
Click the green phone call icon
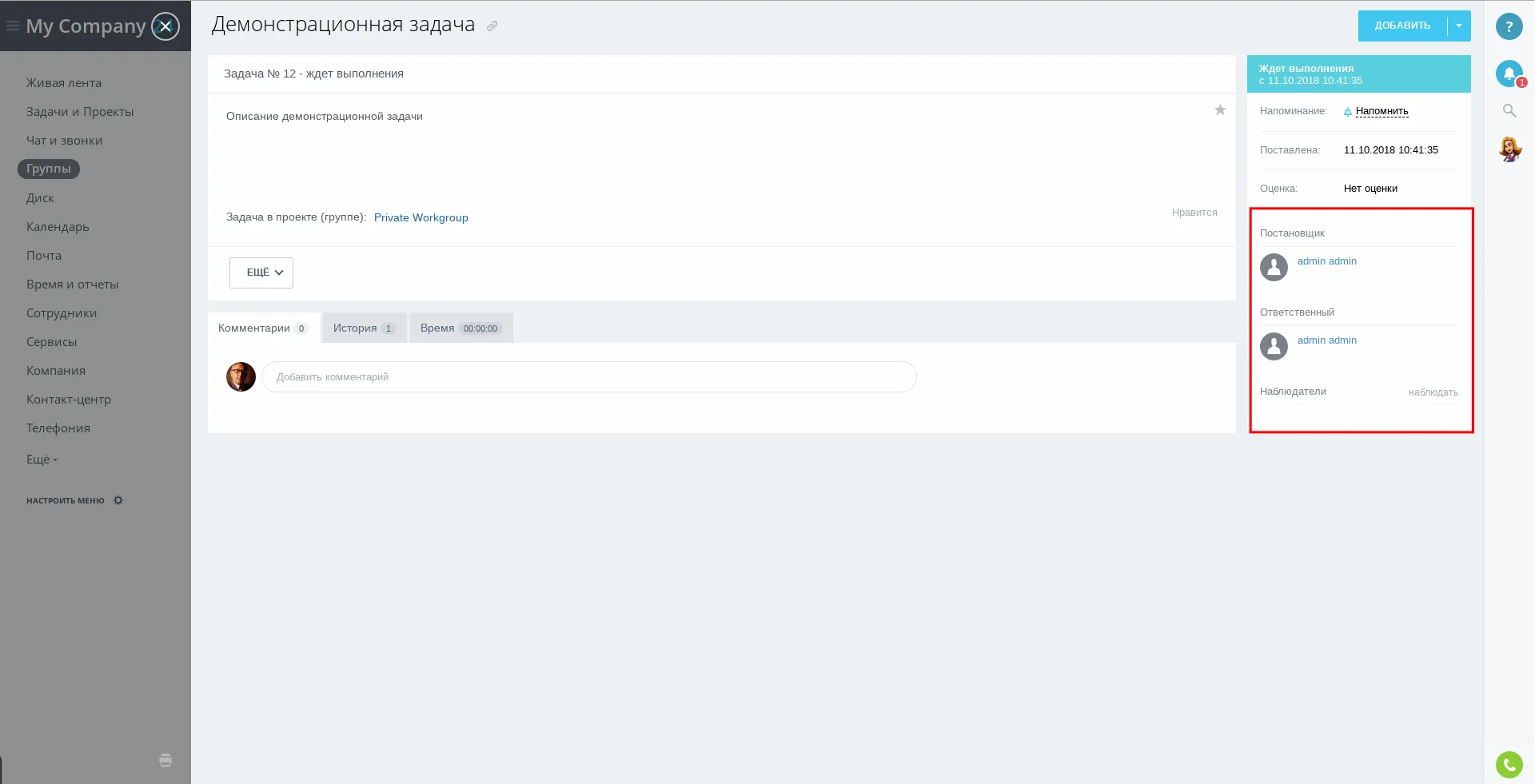pyautogui.click(x=1509, y=765)
